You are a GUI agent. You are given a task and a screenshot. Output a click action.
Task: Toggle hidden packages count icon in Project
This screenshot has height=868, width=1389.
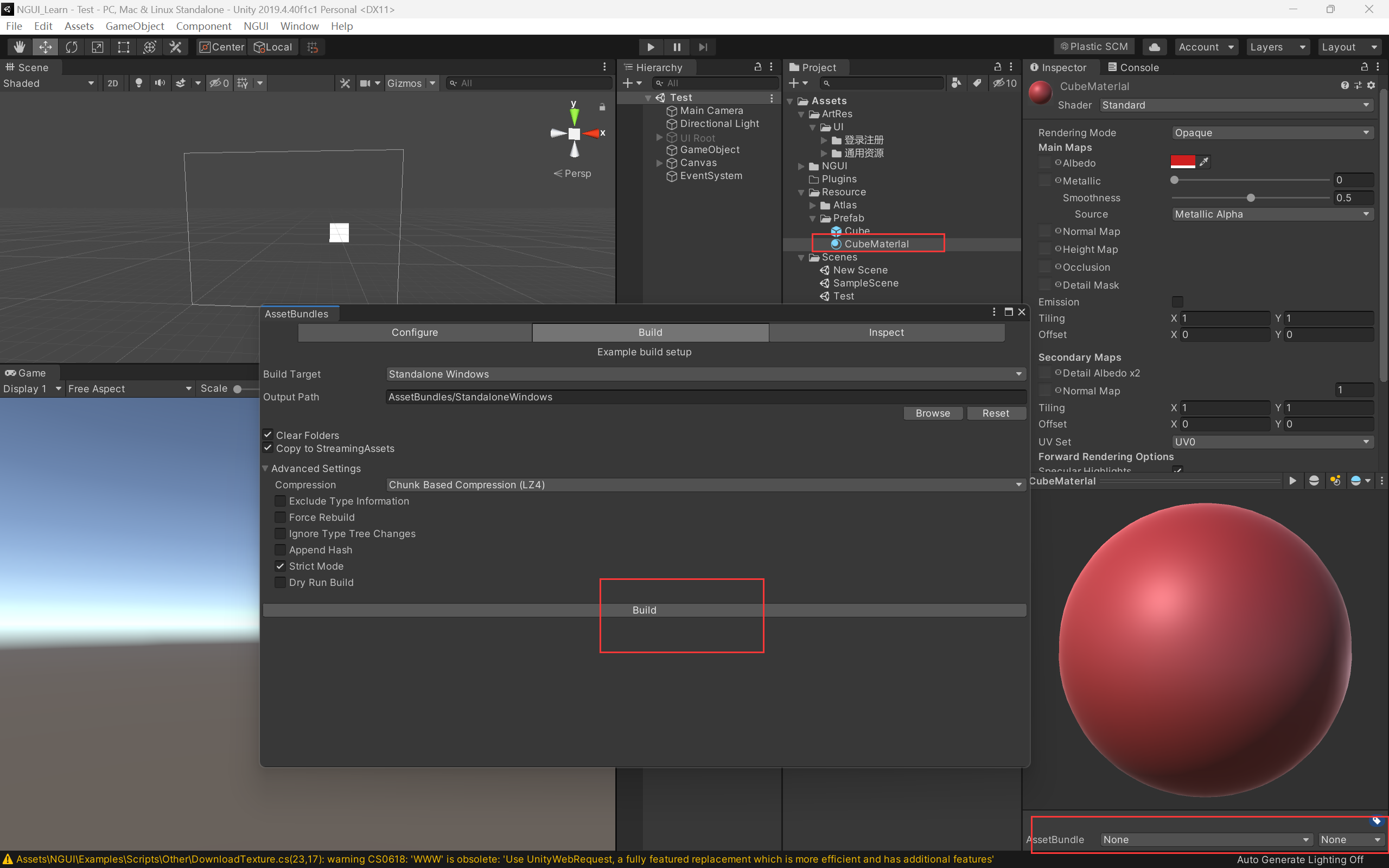tap(1005, 83)
